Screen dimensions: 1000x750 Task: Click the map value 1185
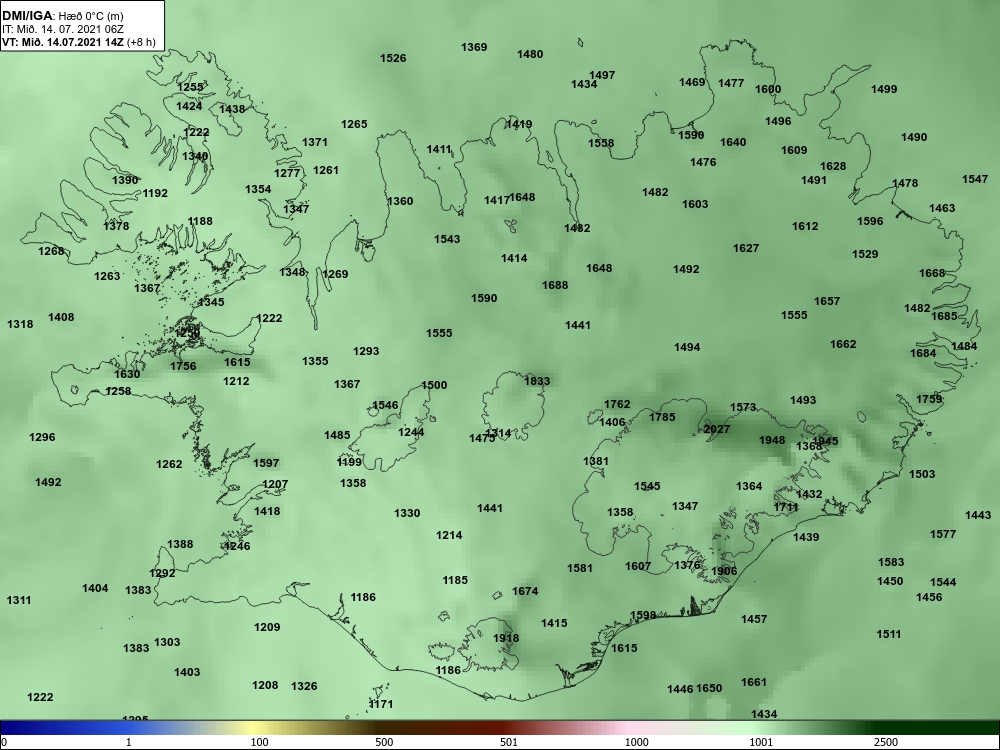click(455, 580)
